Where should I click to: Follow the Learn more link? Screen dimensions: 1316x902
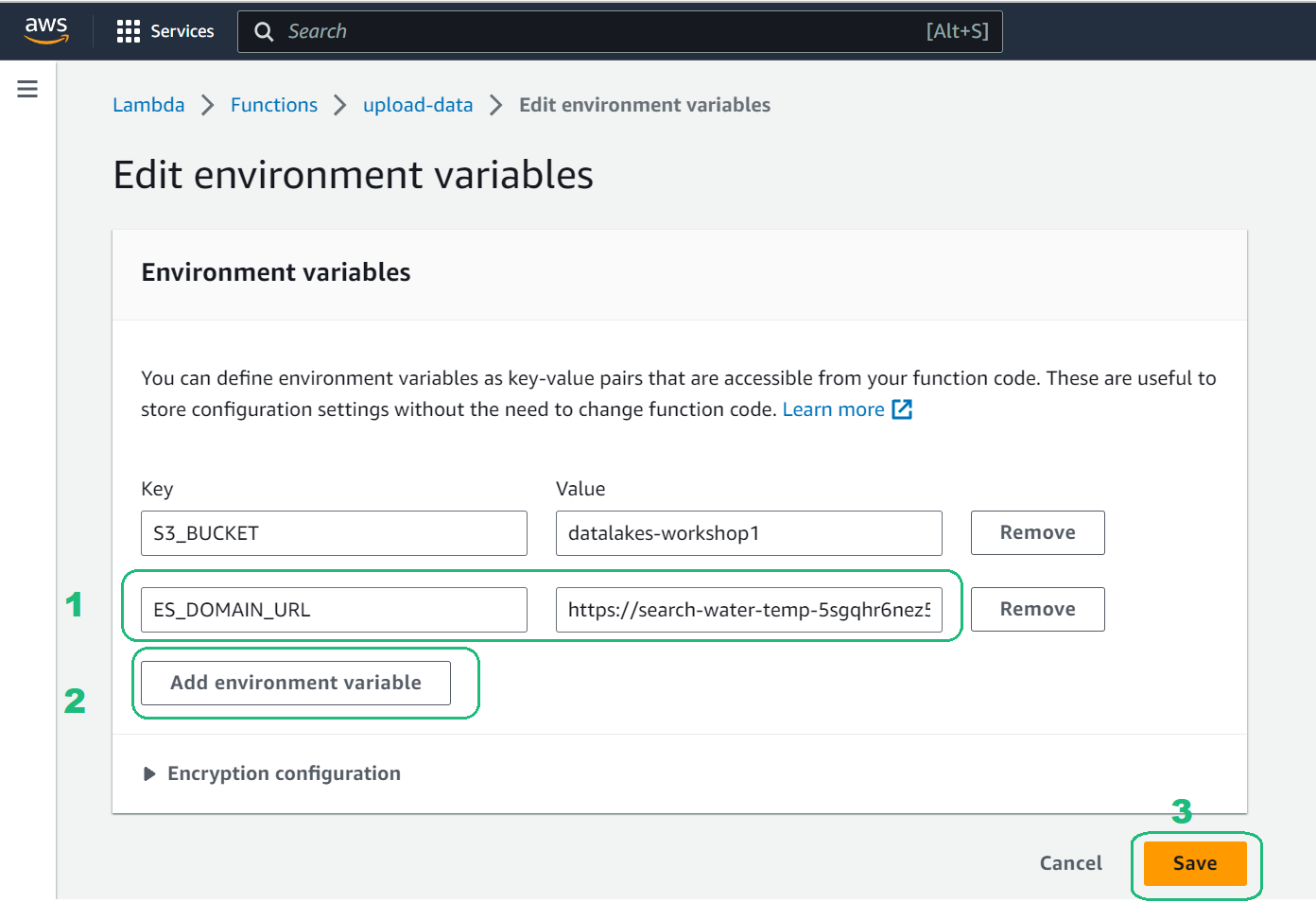point(833,409)
